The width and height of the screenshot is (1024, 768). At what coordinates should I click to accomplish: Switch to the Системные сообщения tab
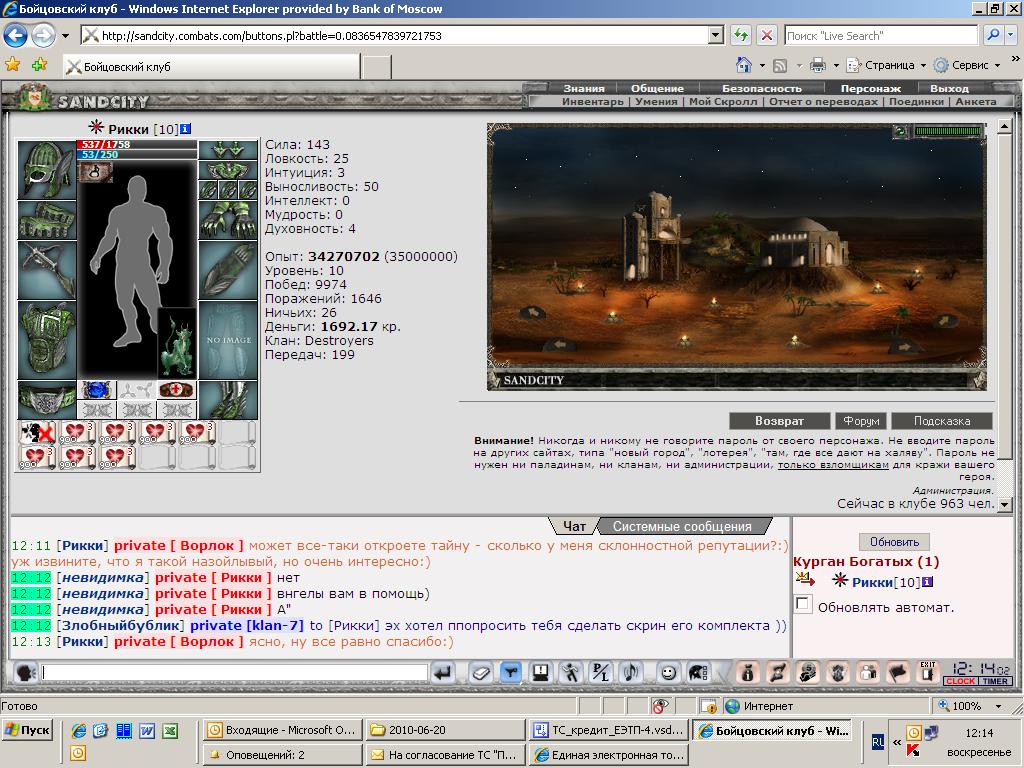click(682, 526)
